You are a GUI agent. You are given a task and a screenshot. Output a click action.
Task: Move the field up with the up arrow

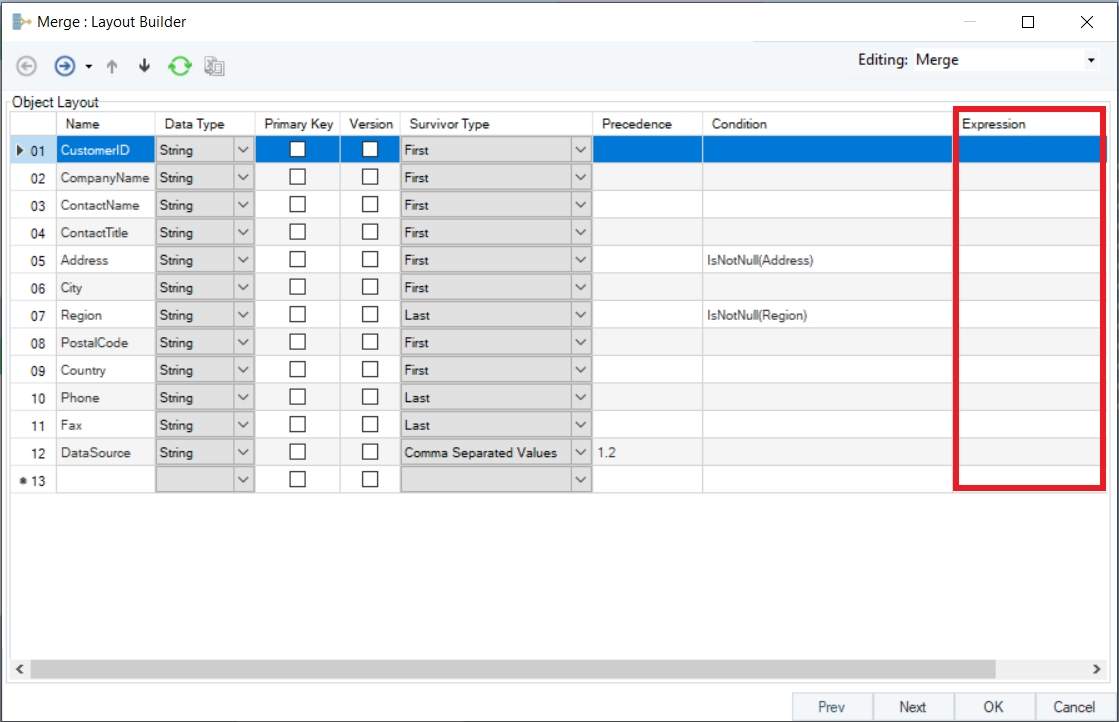(x=112, y=66)
